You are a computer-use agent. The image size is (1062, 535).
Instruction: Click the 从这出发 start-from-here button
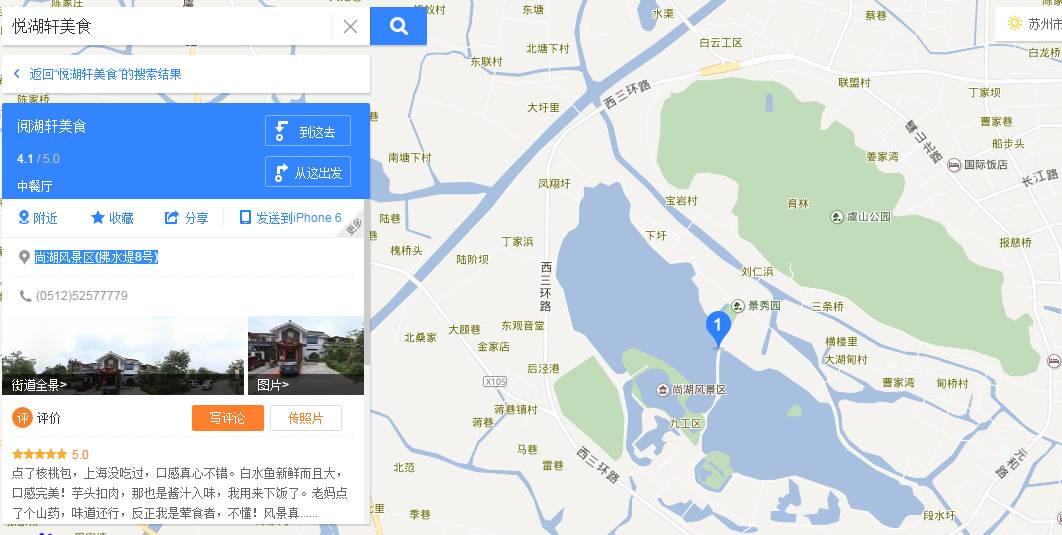point(307,172)
